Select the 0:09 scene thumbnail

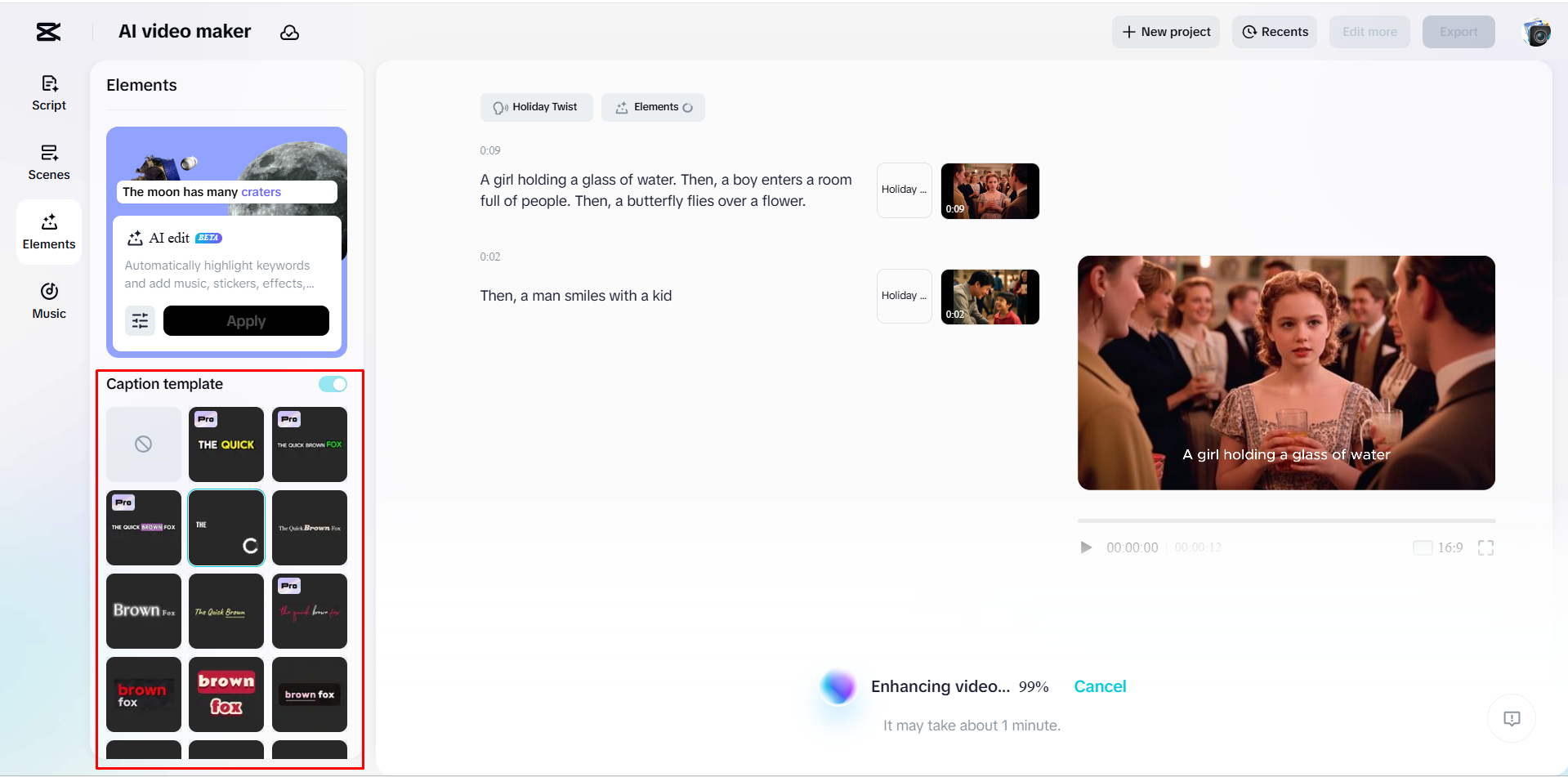pos(990,191)
